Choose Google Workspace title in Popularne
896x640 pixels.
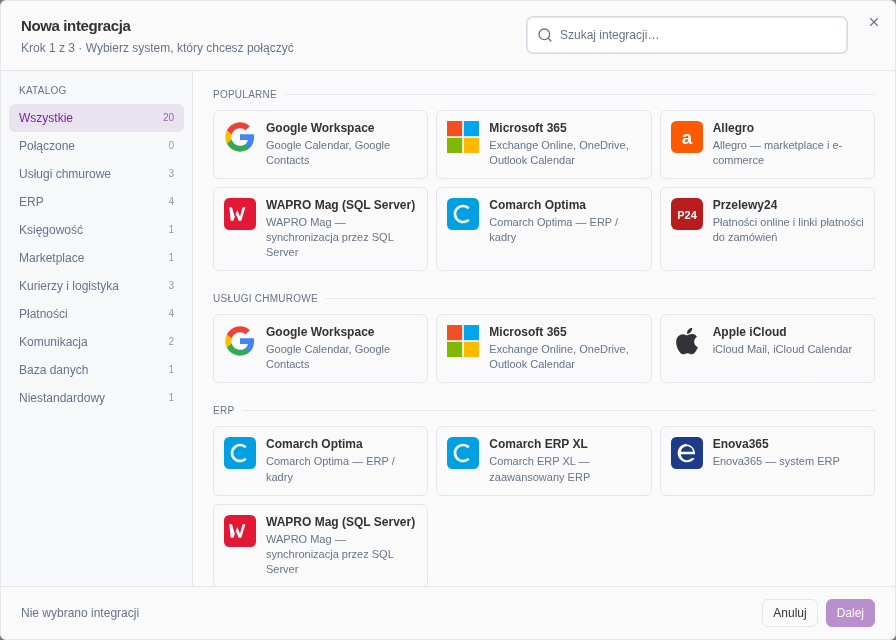coord(320,128)
